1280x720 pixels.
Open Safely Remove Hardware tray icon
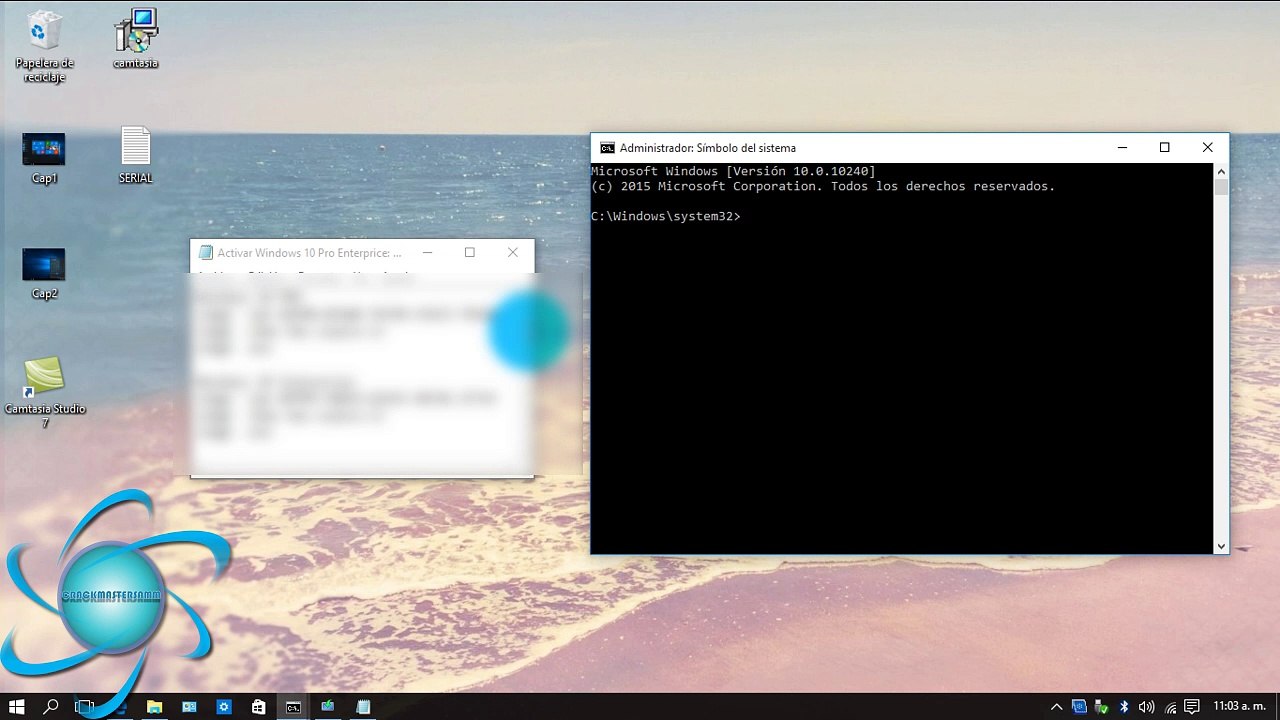(x=1101, y=707)
